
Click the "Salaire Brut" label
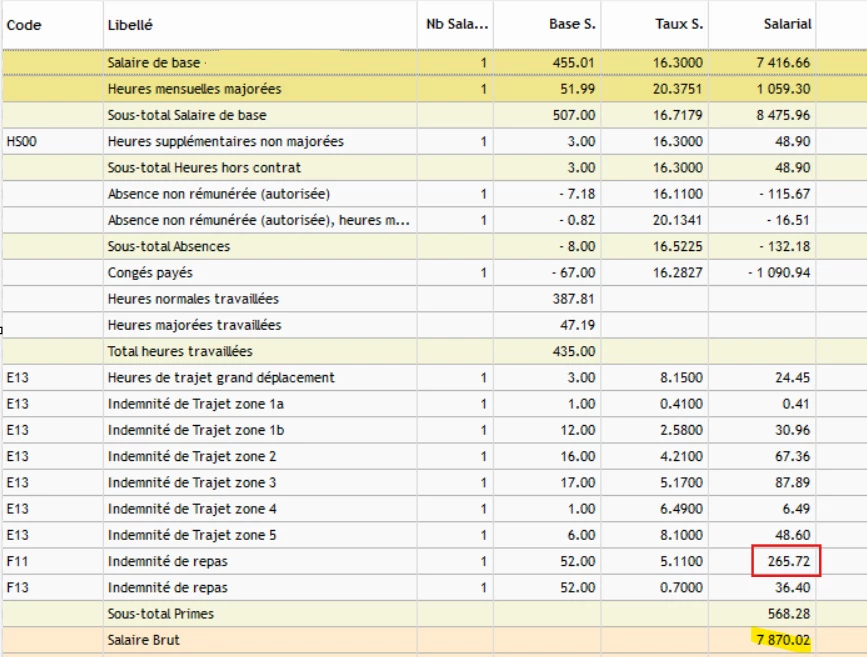coord(144,640)
